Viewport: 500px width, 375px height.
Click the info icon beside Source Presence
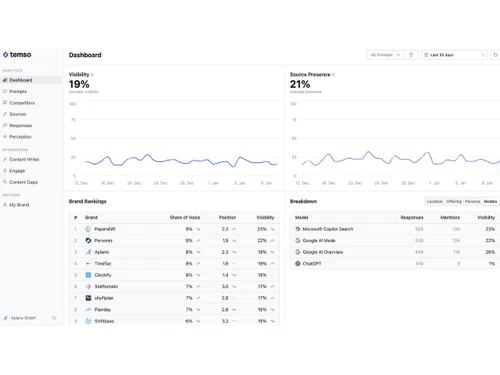pyautogui.click(x=333, y=75)
